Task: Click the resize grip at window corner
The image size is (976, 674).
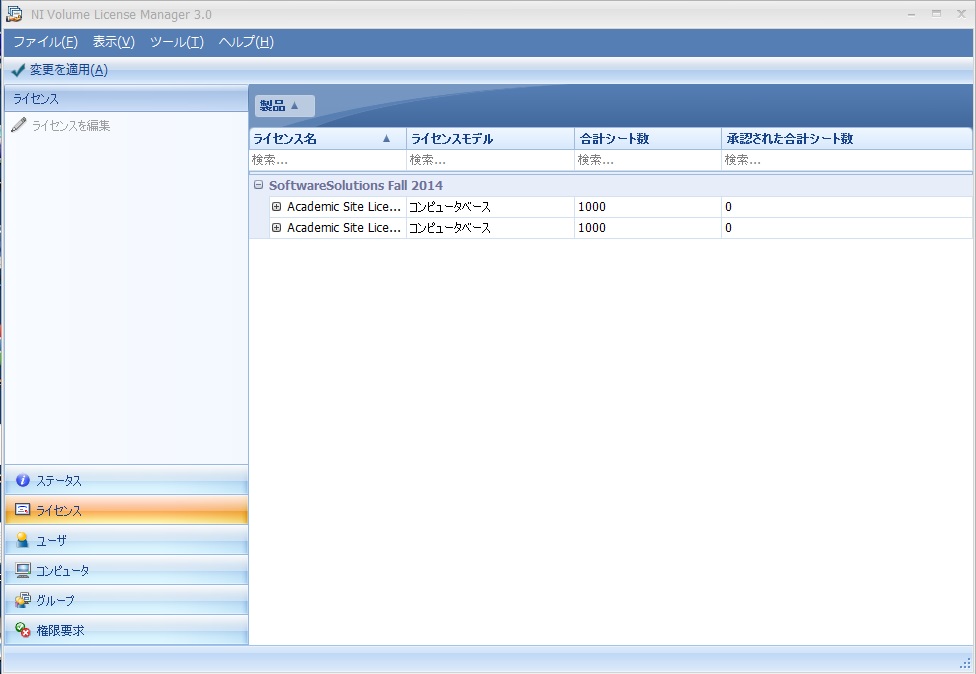Action: (x=965, y=663)
